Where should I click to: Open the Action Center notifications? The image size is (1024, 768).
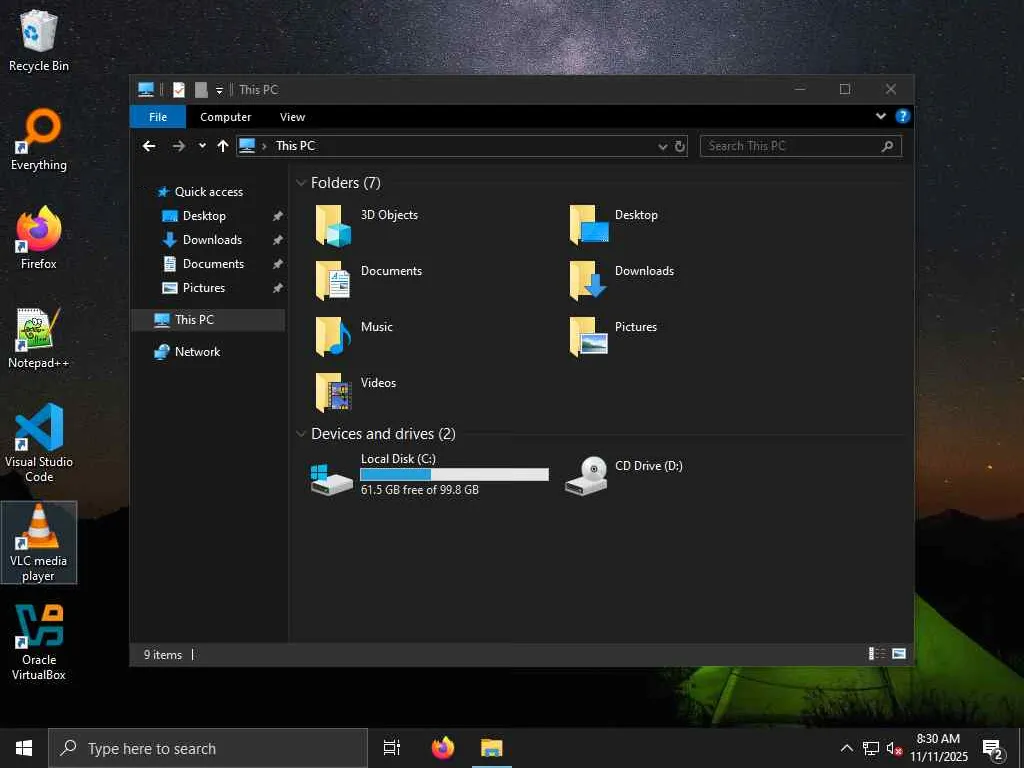993,749
